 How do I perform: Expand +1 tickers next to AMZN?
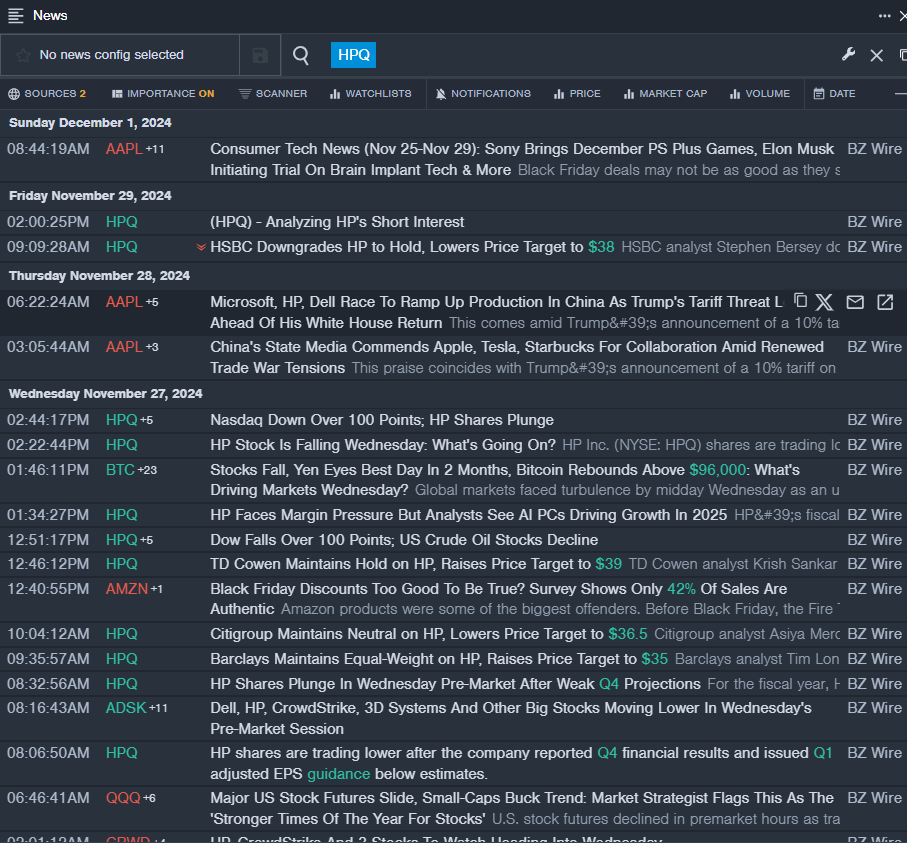click(x=157, y=589)
